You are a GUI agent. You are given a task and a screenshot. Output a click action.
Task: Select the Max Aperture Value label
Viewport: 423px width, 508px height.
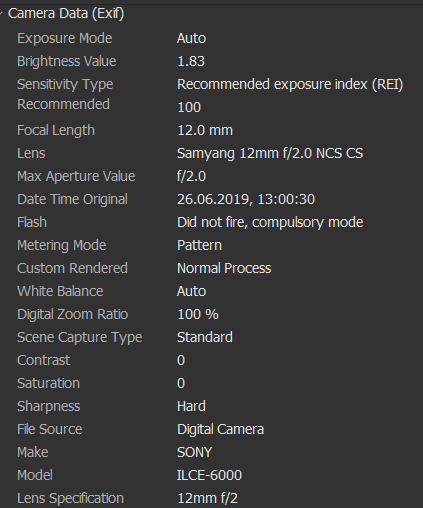tap(76, 176)
